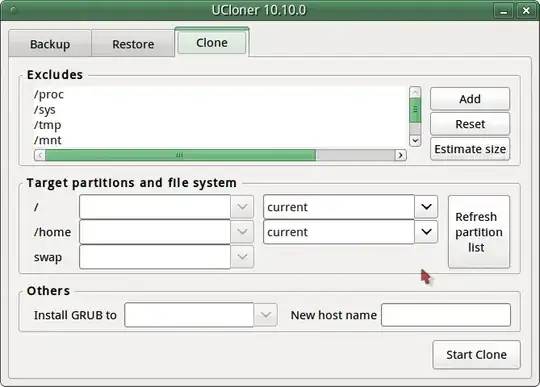540x387 pixels.
Task: Open the swap partition dropdown
Action: 242,257
